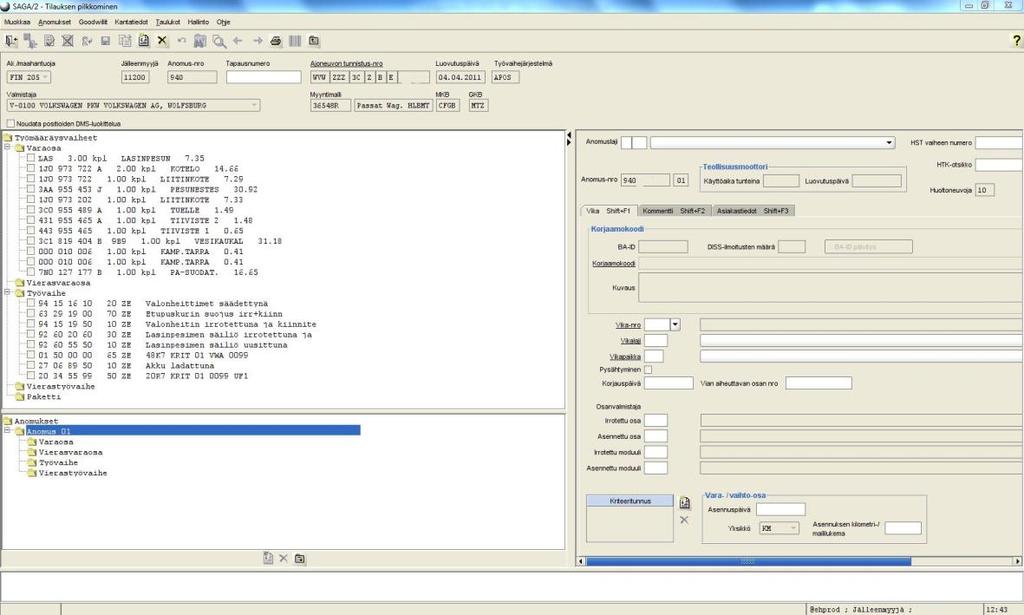This screenshot has width=1024, height=615.
Task: Click the X icon beside Kriteeritunnus list
Action: [684, 520]
